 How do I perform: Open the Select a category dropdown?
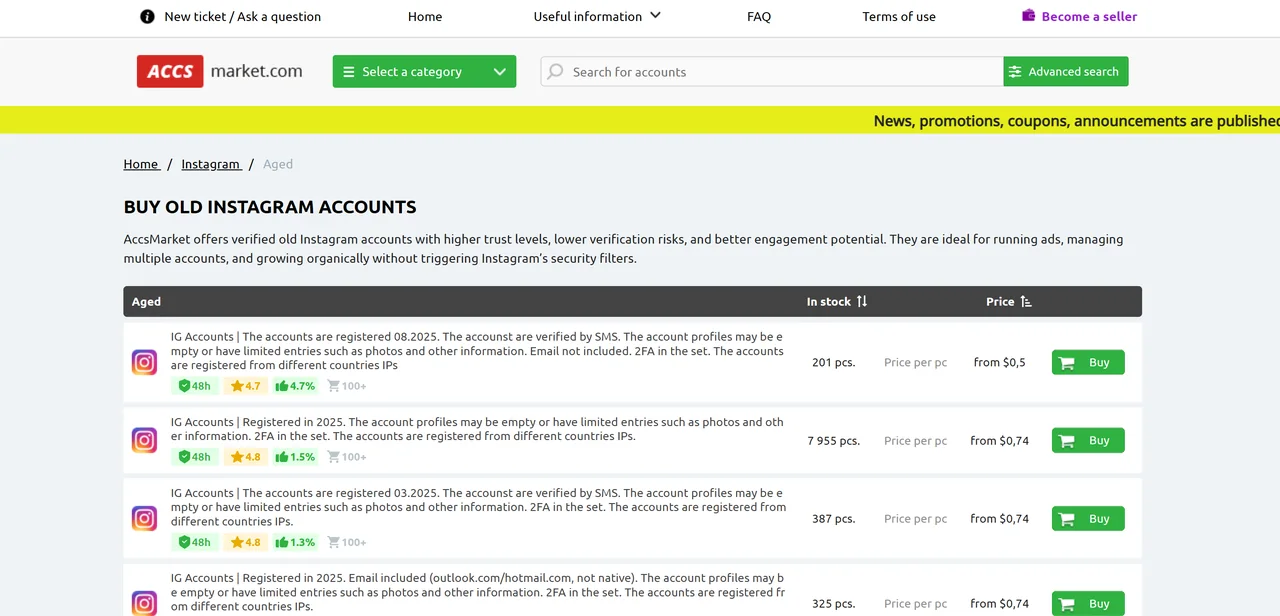coord(424,72)
